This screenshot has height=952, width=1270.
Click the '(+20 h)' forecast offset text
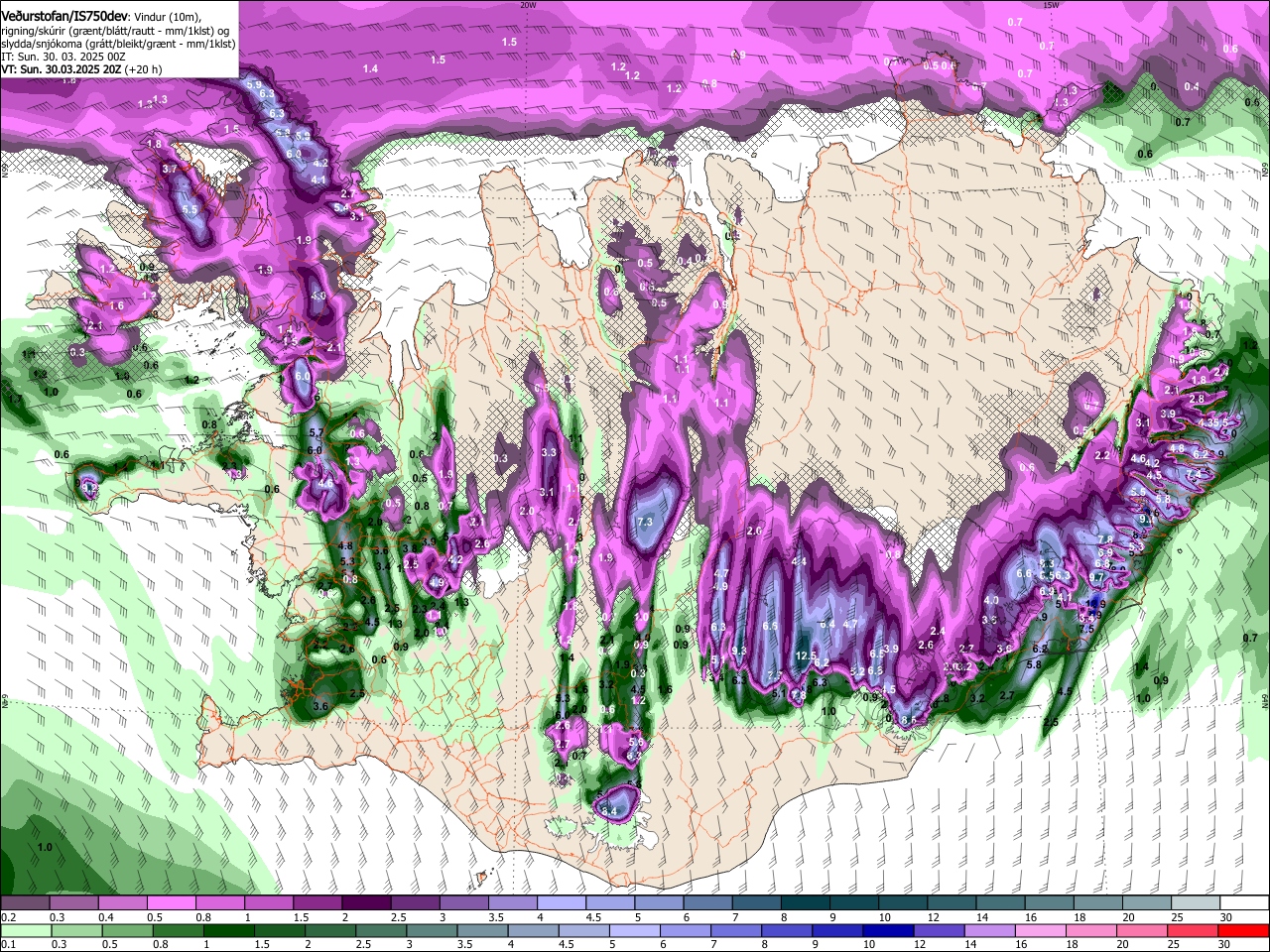pos(143,69)
